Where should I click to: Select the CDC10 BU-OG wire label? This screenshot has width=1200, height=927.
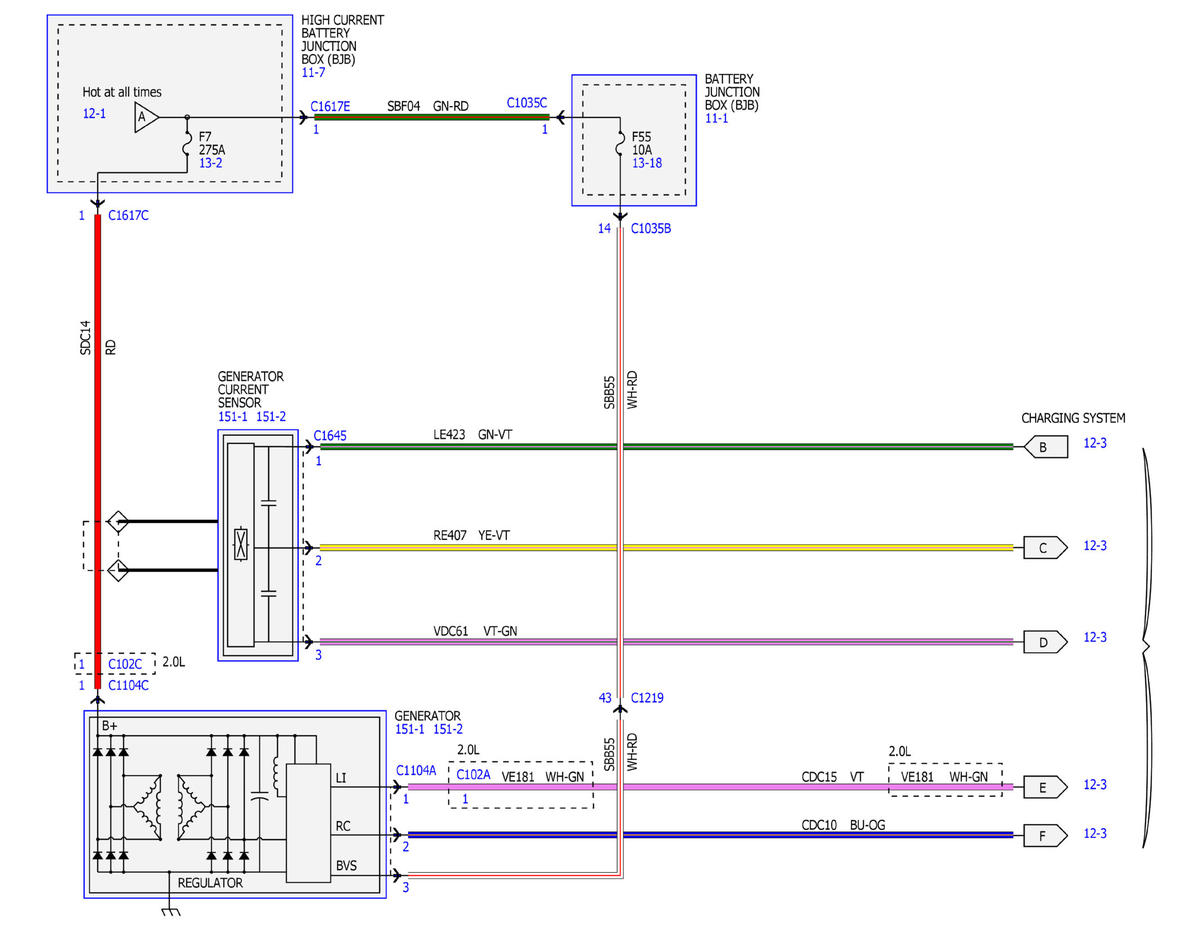tap(843, 825)
